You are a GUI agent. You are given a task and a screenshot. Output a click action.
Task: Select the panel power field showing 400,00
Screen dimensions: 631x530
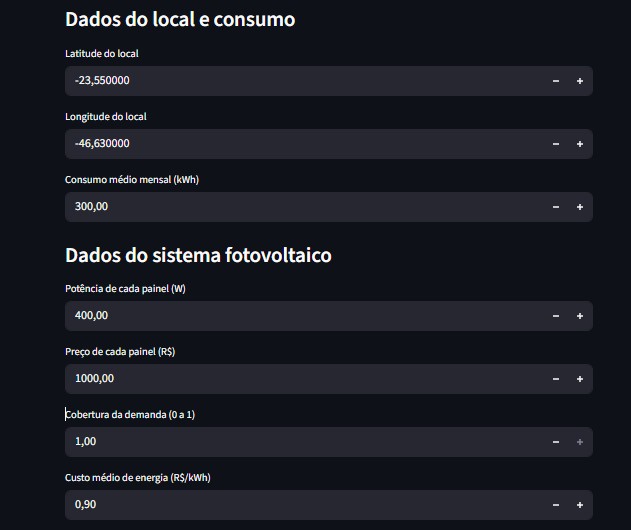pos(305,316)
